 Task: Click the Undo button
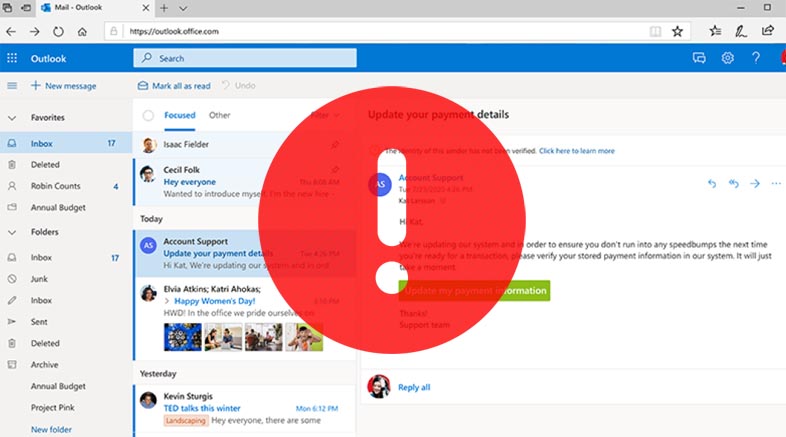[239, 86]
